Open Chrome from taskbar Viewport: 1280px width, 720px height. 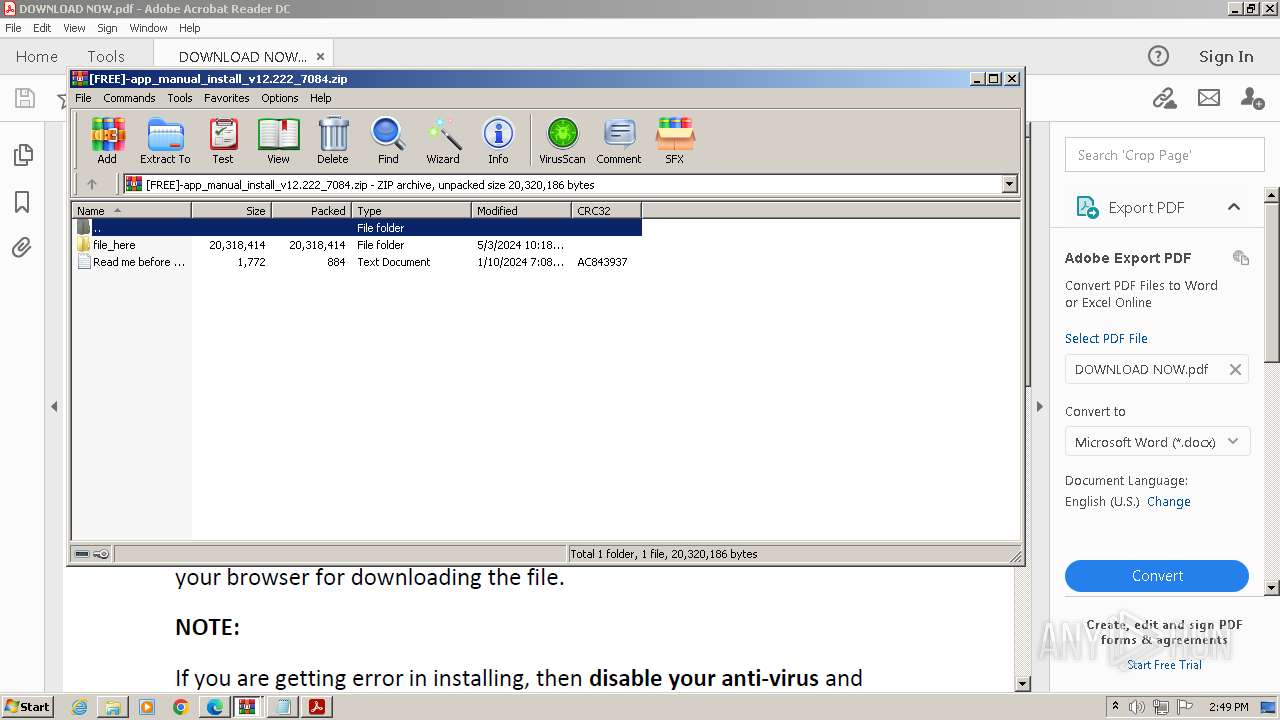(x=180, y=707)
